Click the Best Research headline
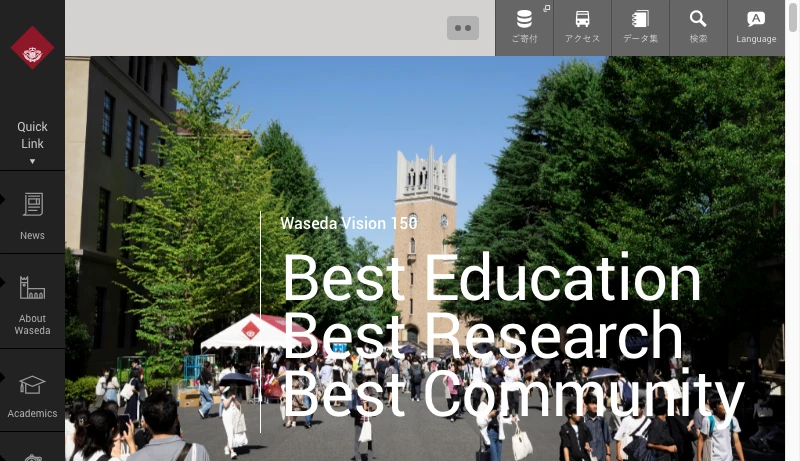This screenshot has height=461, width=800. 483,336
